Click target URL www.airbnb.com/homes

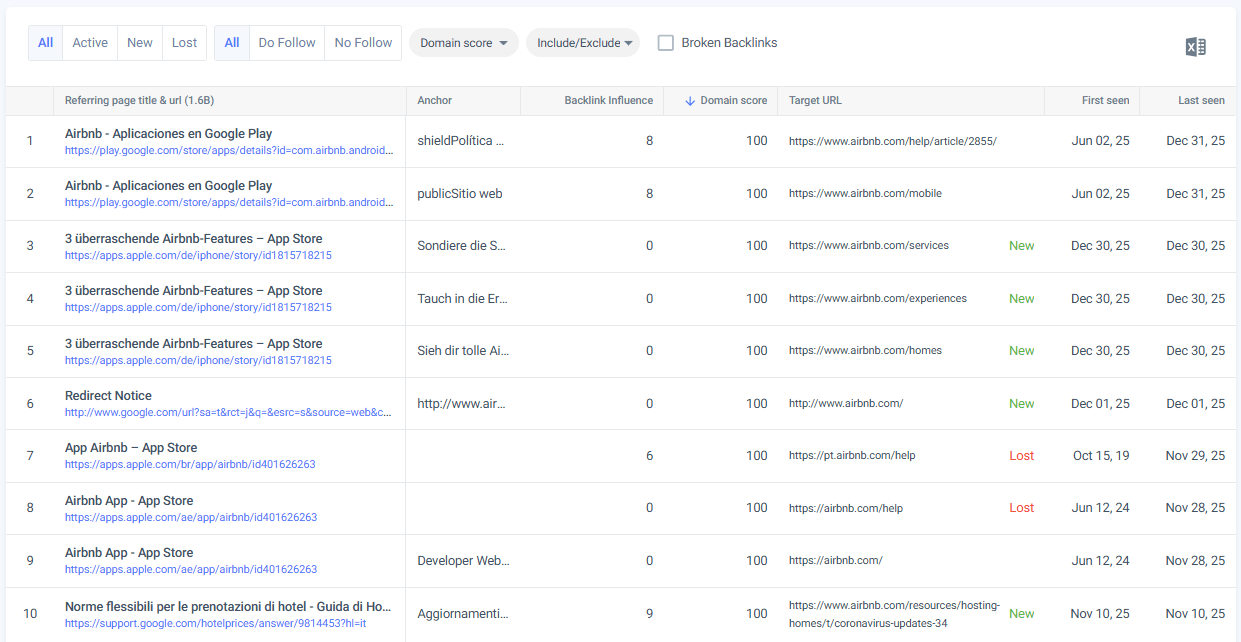click(865, 351)
